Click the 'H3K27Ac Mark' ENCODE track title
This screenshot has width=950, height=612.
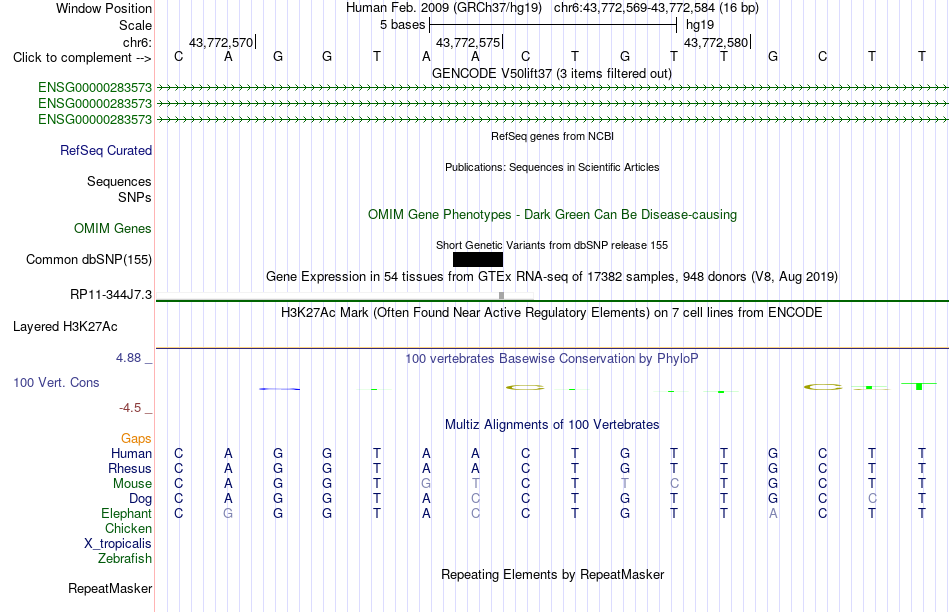[x=552, y=313]
